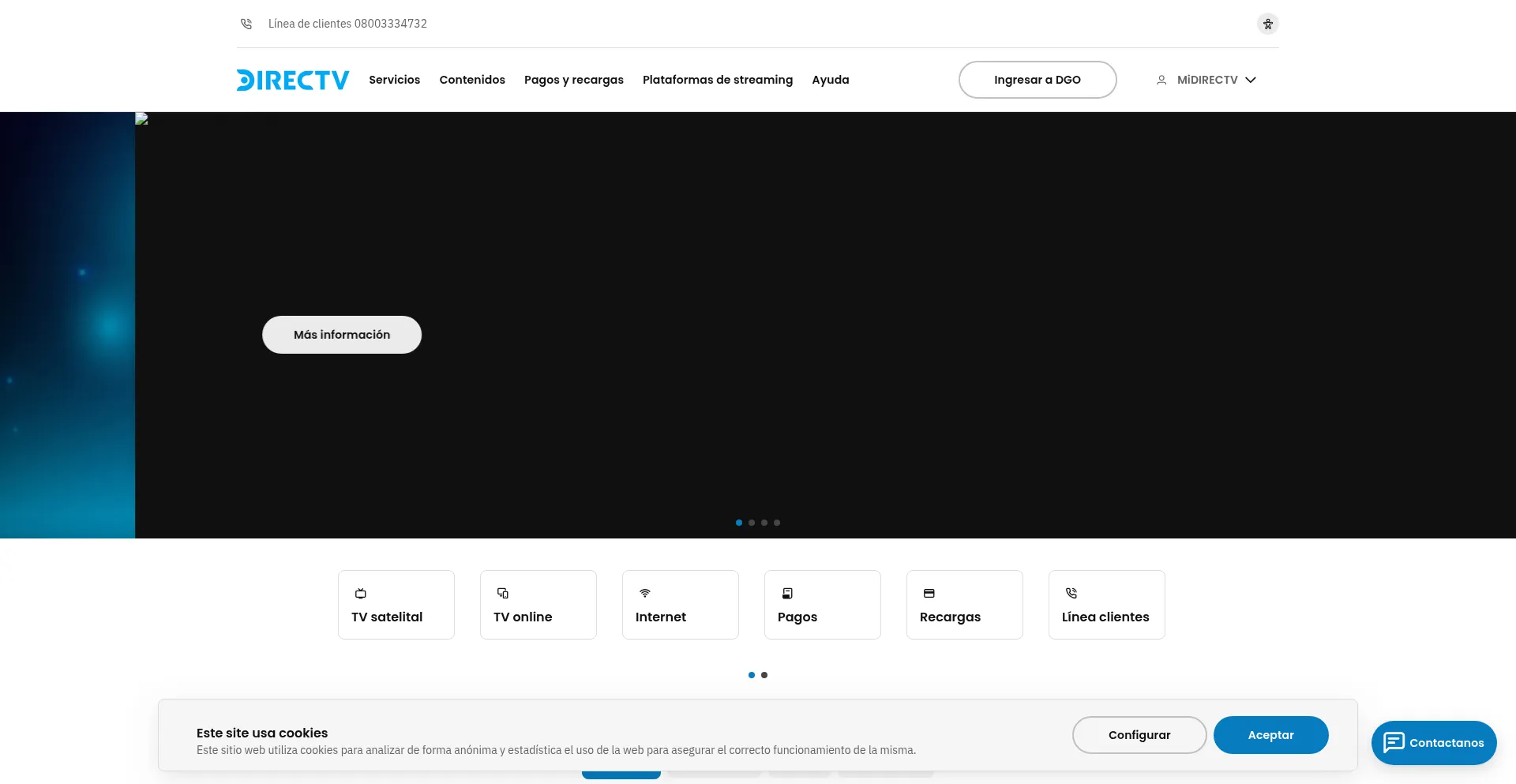Select the second hero carousel dot
The width and height of the screenshot is (1516, 784).
point(752,523)
